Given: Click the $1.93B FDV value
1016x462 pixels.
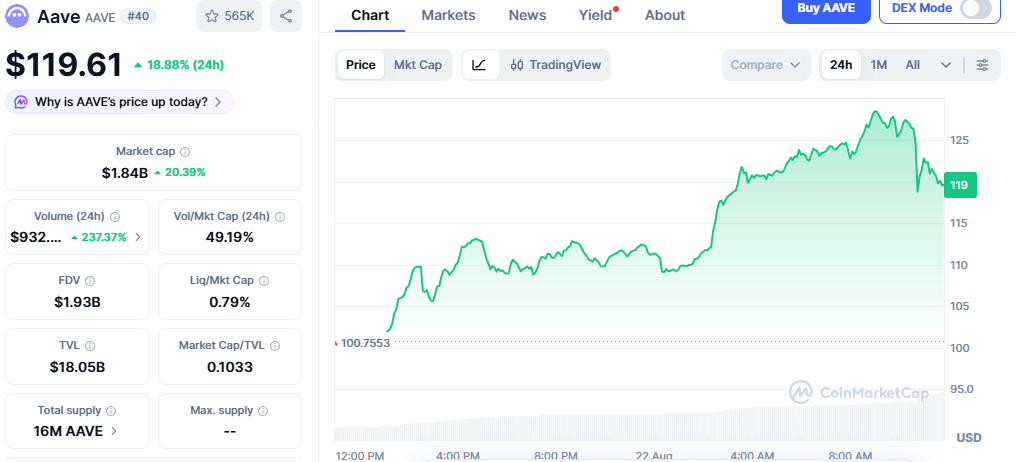Looking at the screenshot, I should pos(77,302).
